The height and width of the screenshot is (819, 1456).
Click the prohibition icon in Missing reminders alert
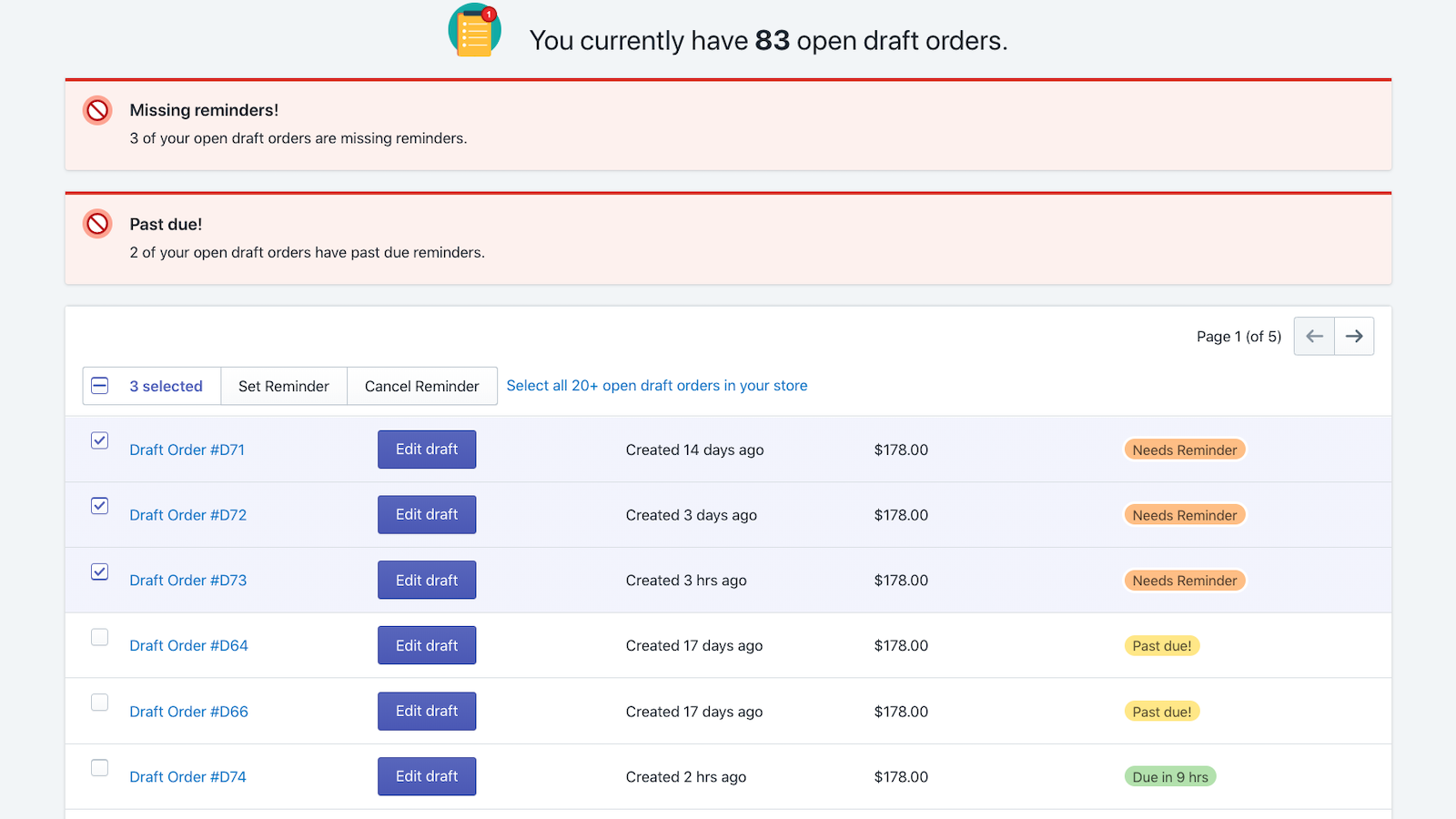[x=96, y=110]
